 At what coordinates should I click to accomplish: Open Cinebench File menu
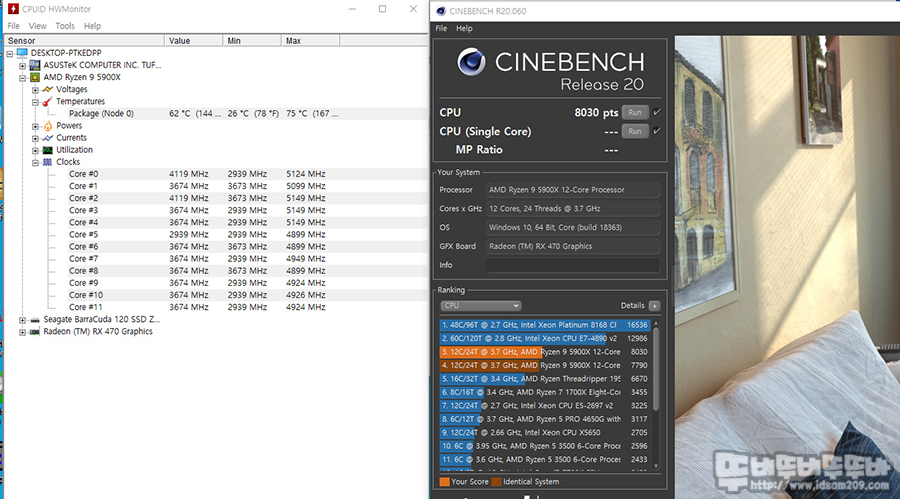click(441, 28)
